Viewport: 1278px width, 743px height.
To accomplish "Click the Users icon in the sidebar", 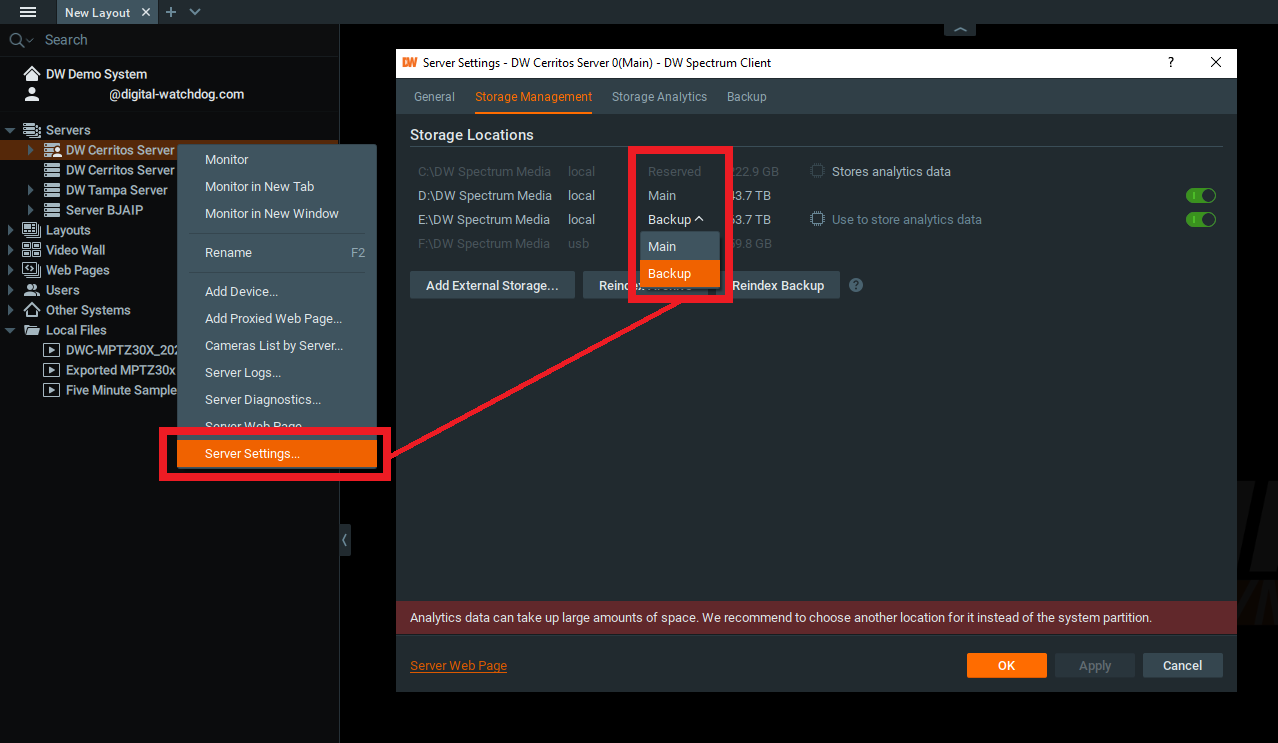I will pyautogui.click(x=31, y=289).
